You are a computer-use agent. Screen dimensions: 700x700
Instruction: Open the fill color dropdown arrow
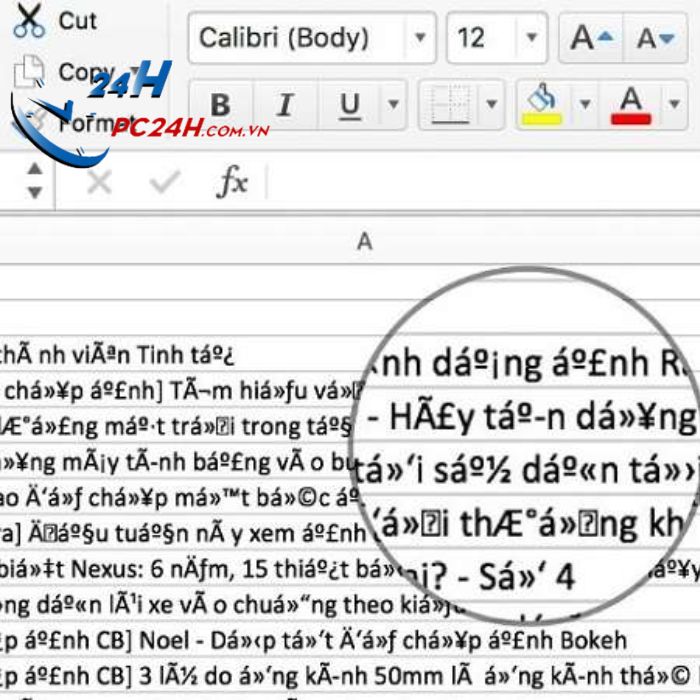coord(585,105)
